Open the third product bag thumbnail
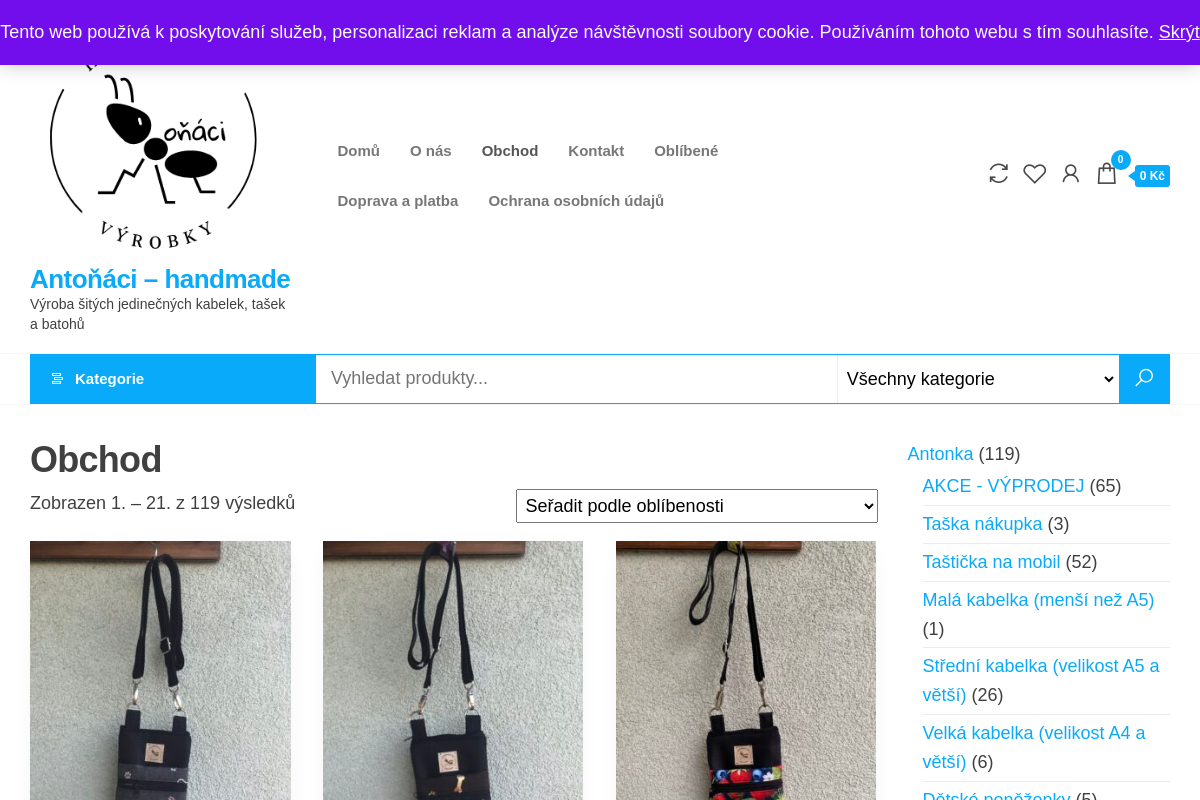Screen dimensions: 1200x800 point(746,670)
